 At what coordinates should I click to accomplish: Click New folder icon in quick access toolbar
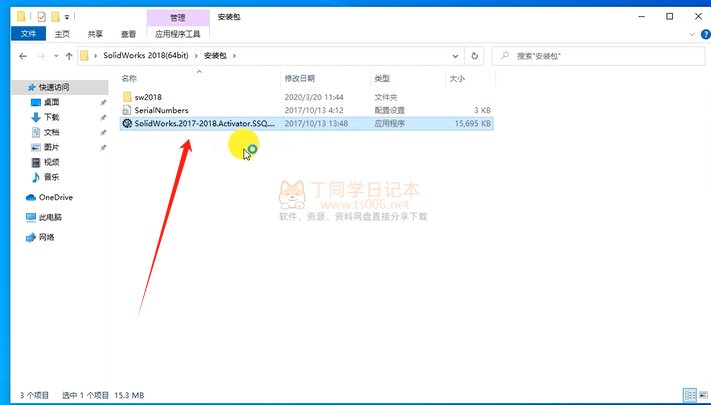(x=55, y=17)
